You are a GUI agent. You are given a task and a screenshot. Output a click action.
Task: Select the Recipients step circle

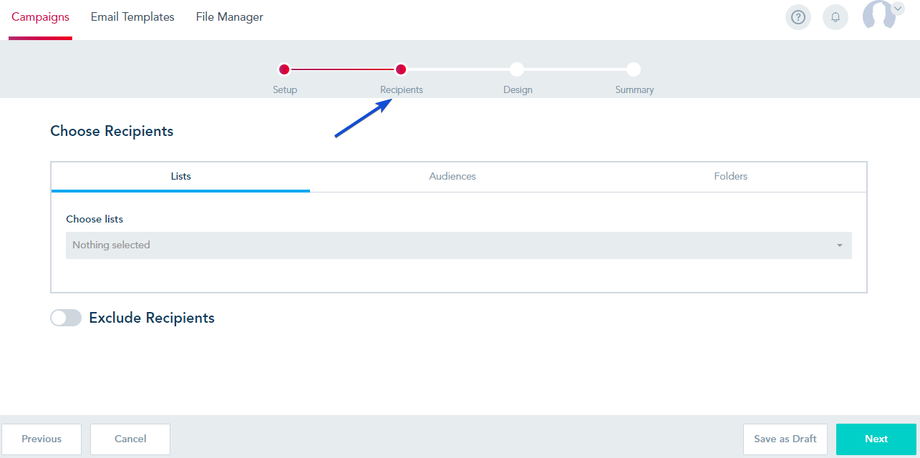point(401,70)
